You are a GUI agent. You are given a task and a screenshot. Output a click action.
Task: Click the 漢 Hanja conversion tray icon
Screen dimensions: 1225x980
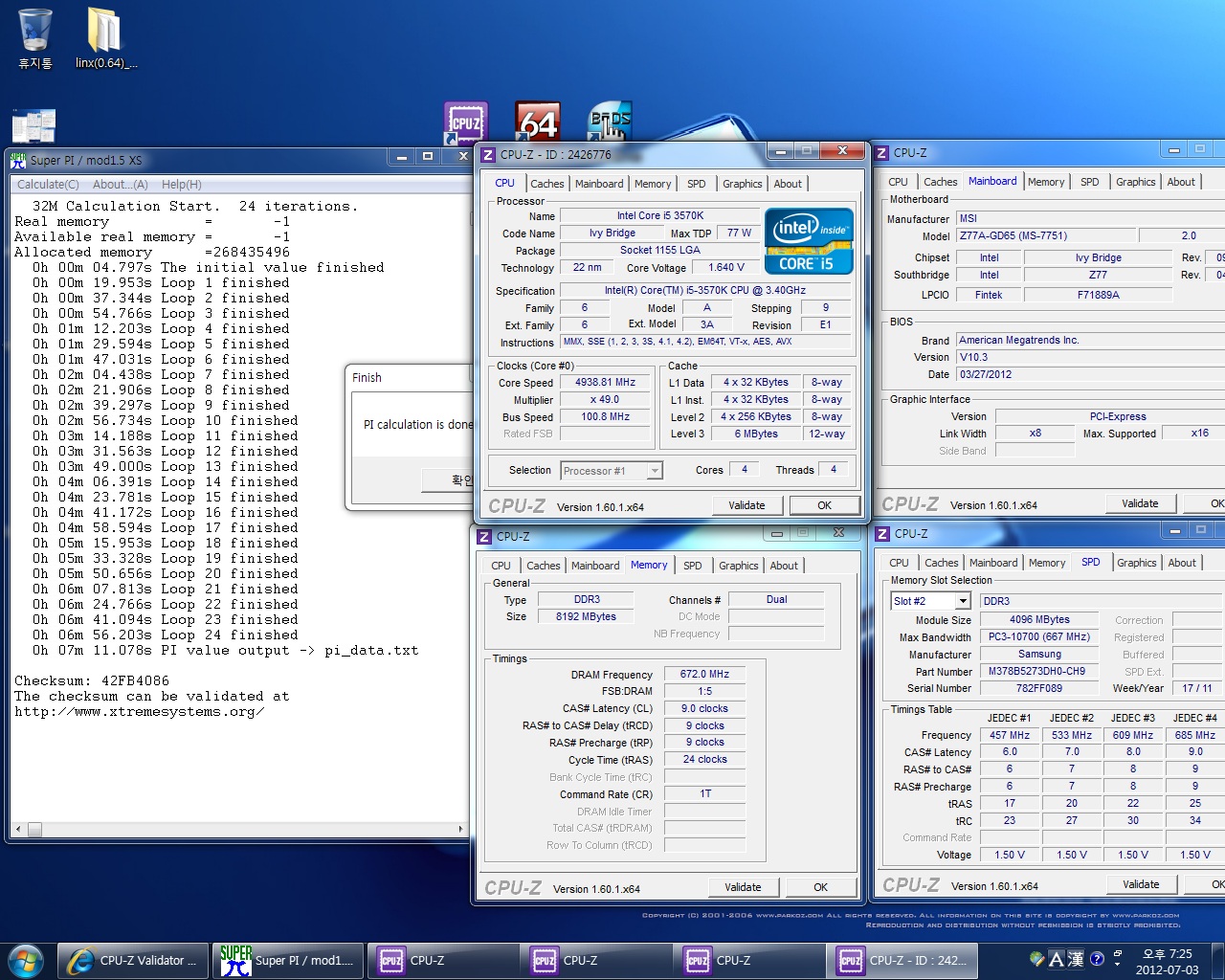[1075, 959]
